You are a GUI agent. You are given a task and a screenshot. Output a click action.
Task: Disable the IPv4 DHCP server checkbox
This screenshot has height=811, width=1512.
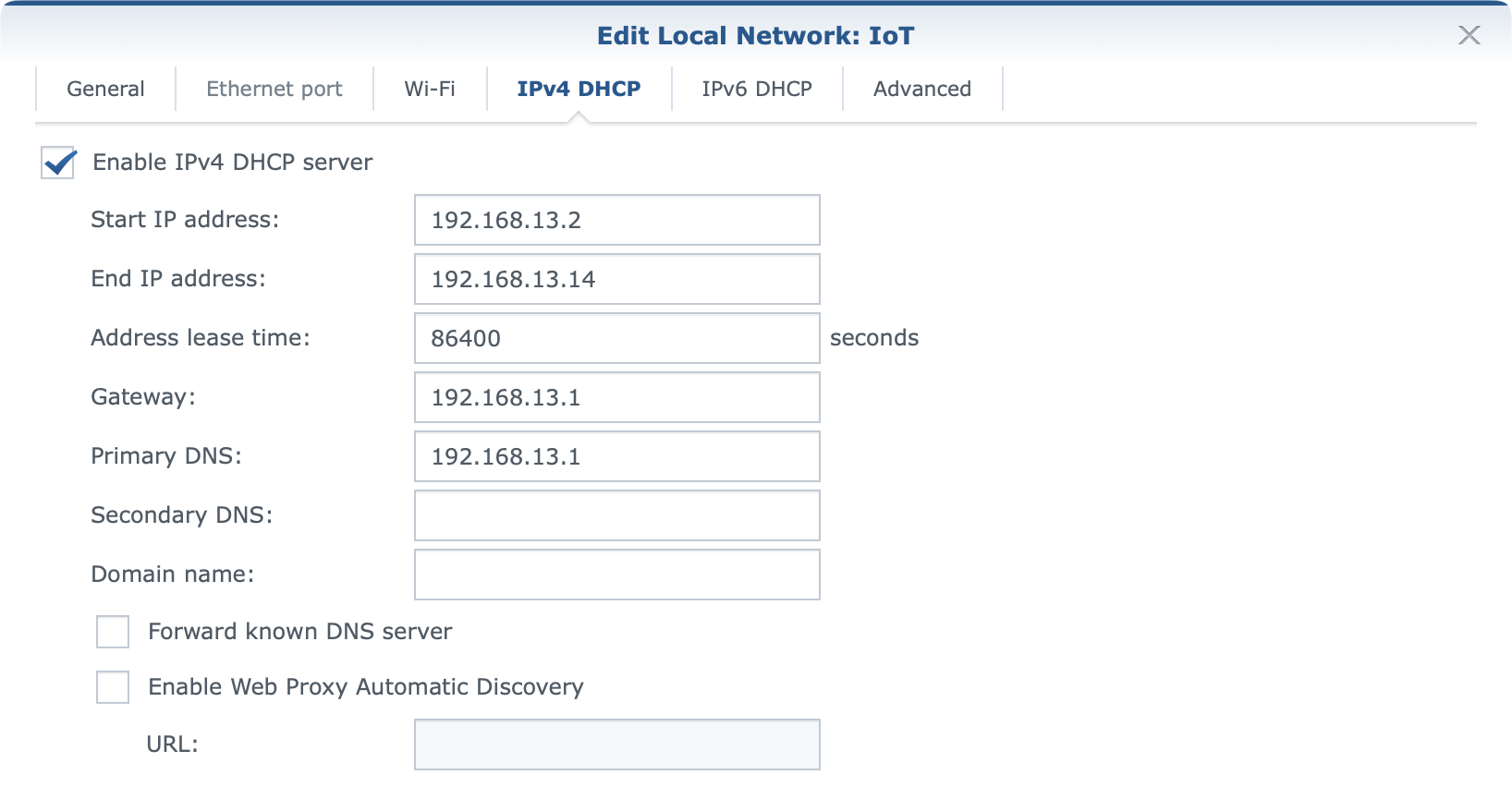coord(58,163)
